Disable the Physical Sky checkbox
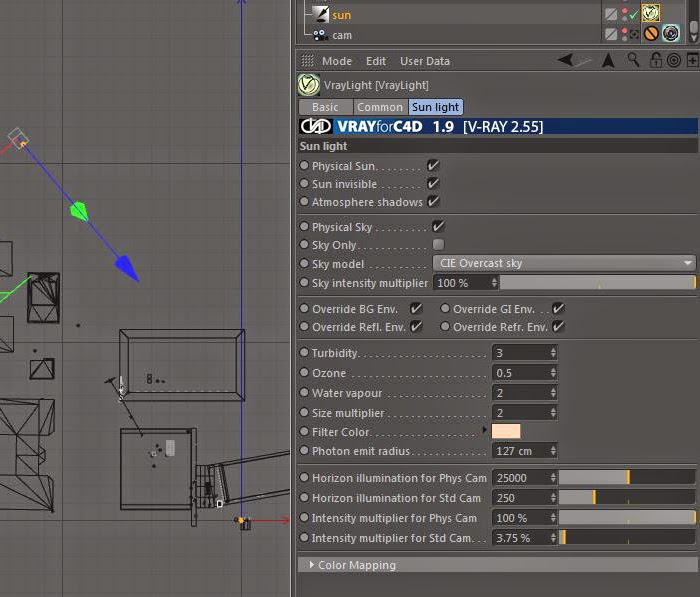700x597 pixels. tap(438, 226)
